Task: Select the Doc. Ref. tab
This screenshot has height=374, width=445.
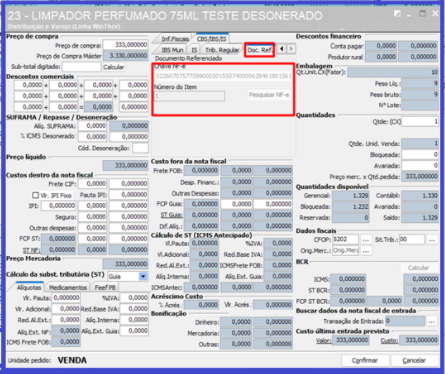Action: pyautogui.click(x=259, y=50)
